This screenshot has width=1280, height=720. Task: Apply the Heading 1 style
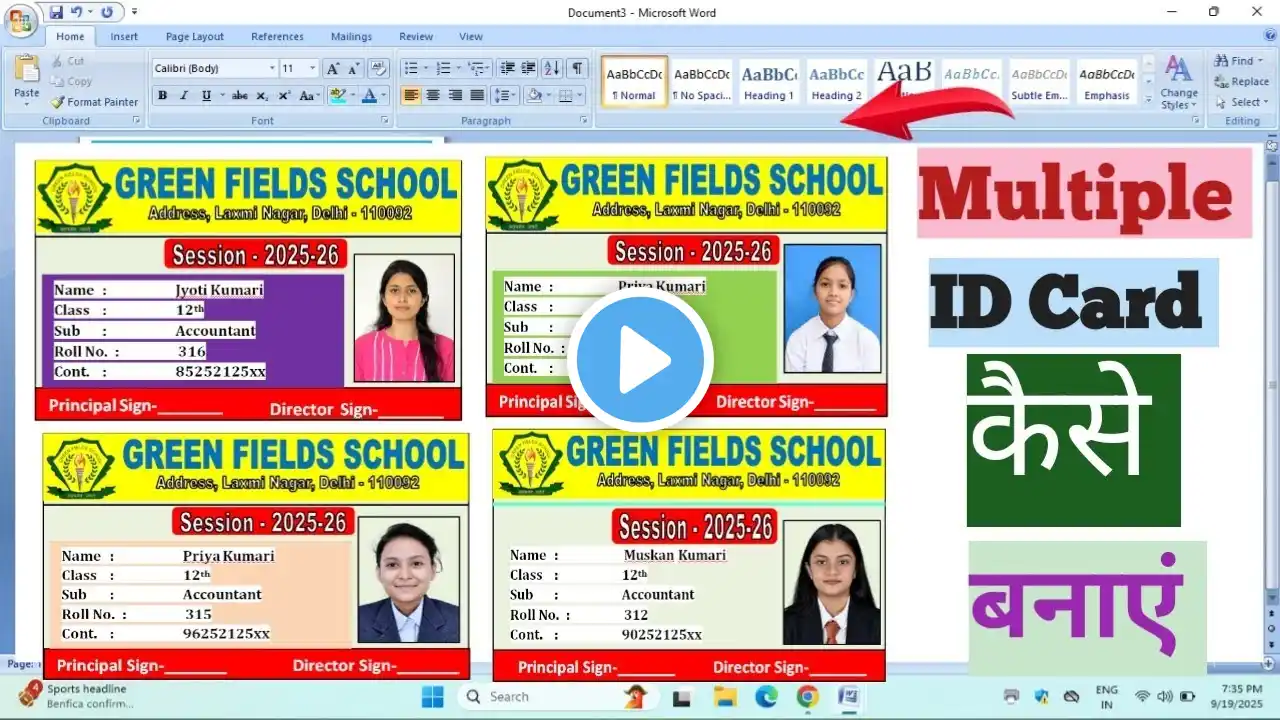tap(768, 81)
